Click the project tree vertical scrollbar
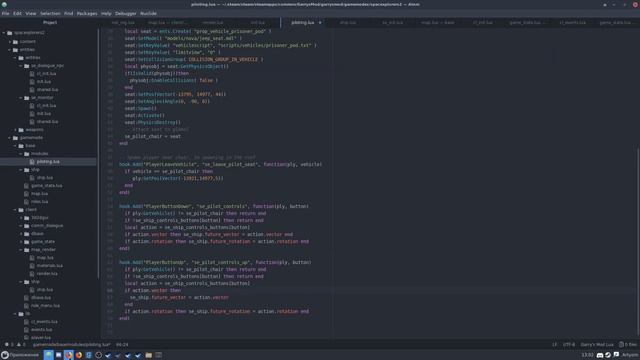This screenshot has width=640, height=360. (98, 153)
